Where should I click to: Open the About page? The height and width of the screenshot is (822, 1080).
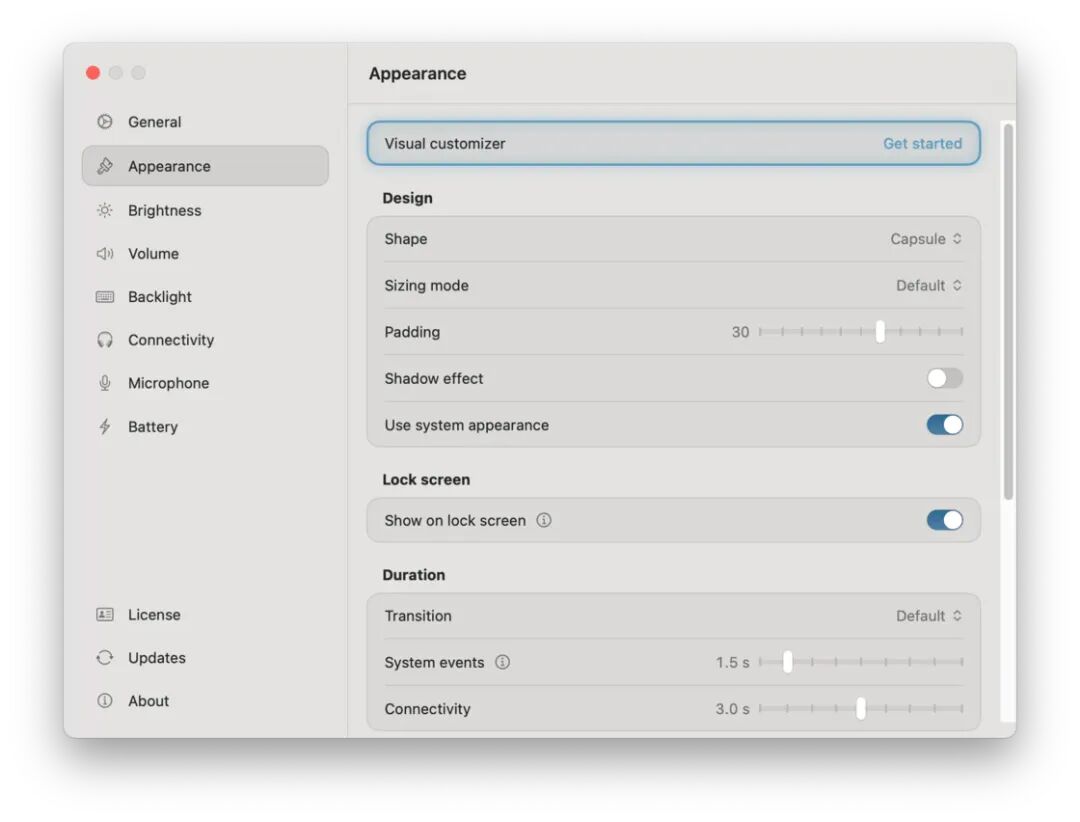click(205, 701)
